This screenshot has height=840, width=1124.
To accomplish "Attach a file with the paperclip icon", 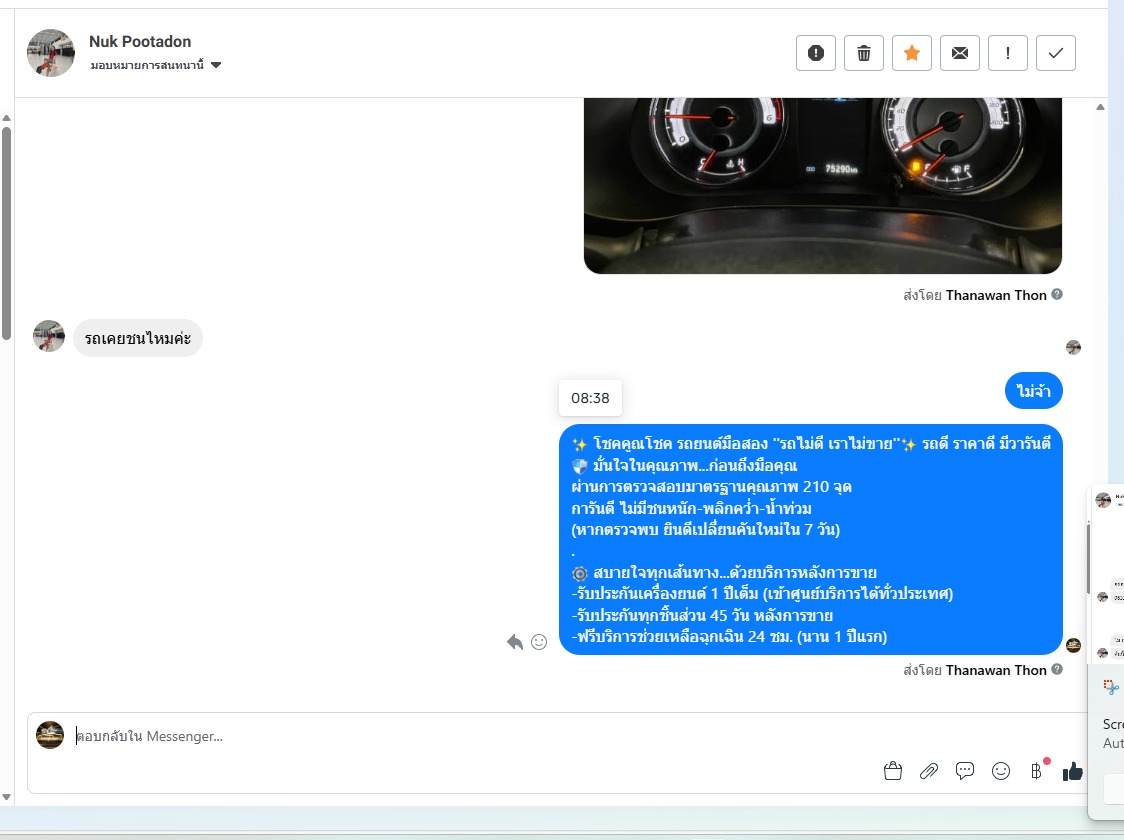I will click(x=929, y=771).
